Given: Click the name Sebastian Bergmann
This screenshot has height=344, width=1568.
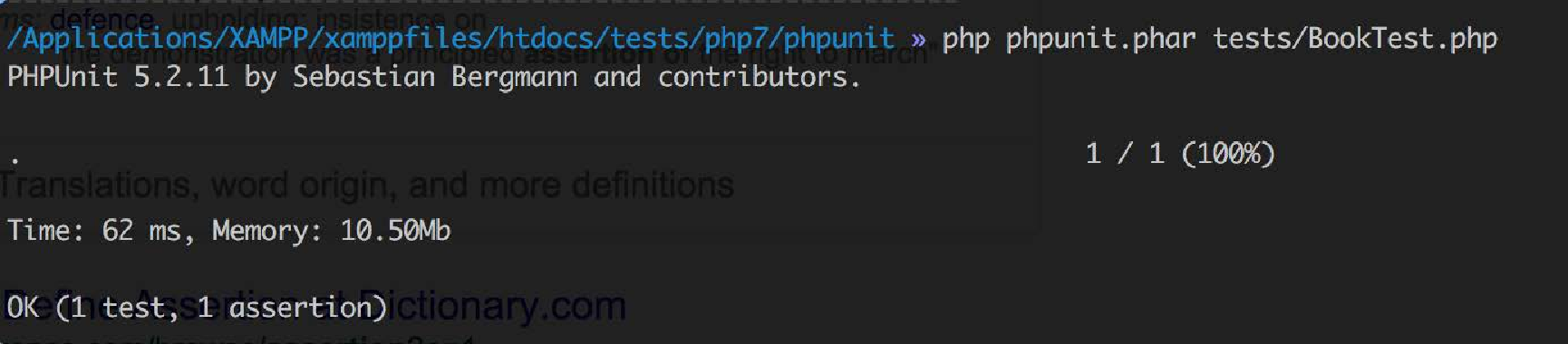Looking at the screenshot, I should (x=435, y=78).
